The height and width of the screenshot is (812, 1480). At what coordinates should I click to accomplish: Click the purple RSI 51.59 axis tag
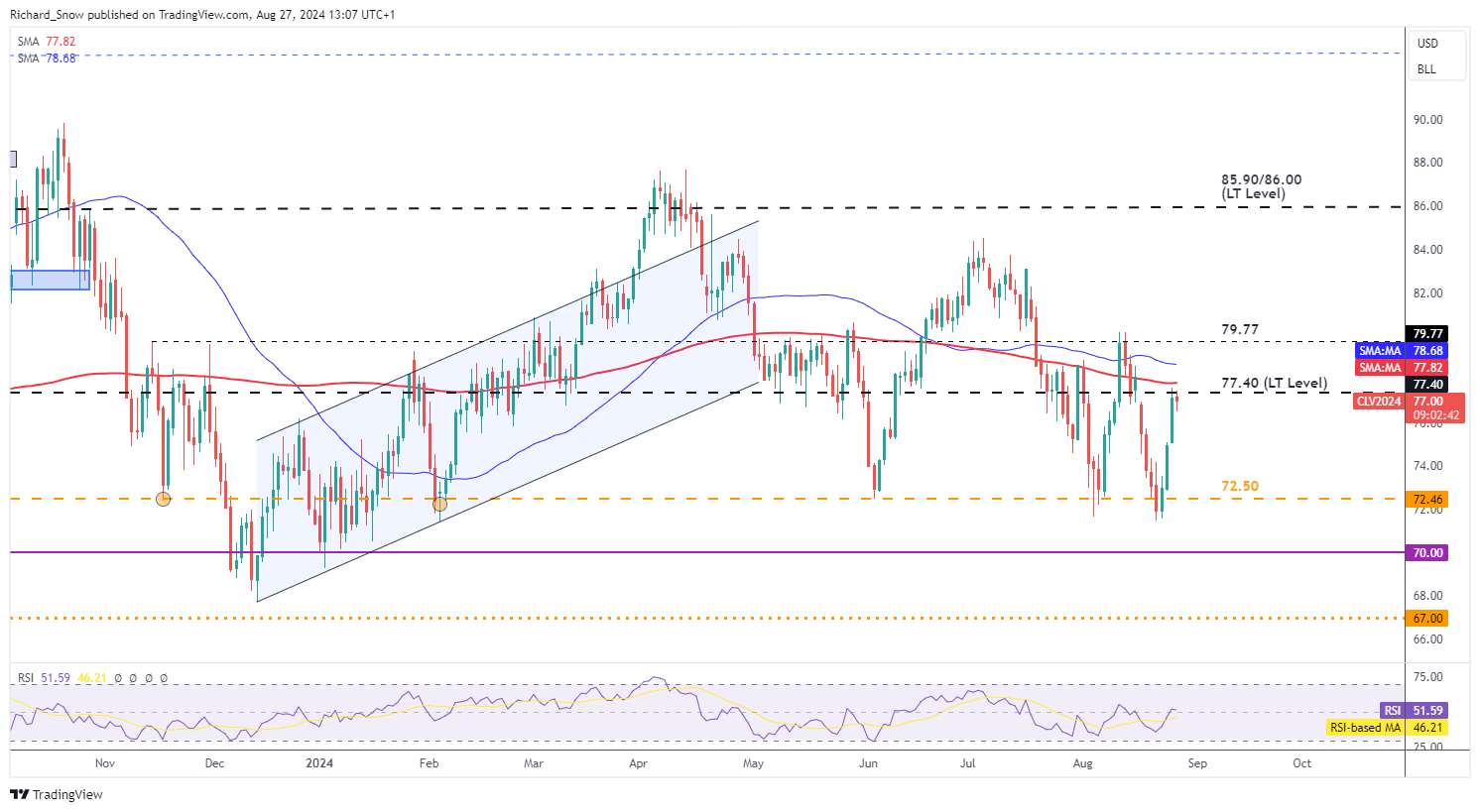(1414, 711)
